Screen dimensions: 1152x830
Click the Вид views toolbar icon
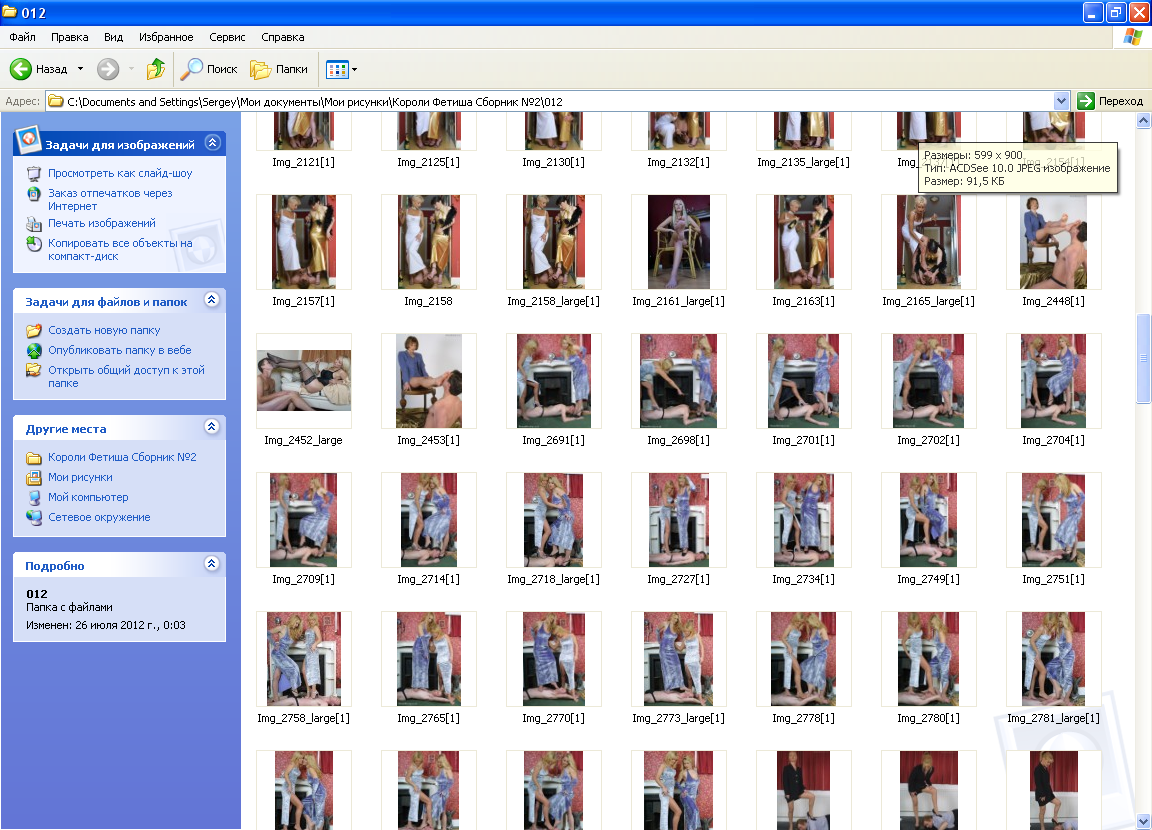[x=336, y=70]
